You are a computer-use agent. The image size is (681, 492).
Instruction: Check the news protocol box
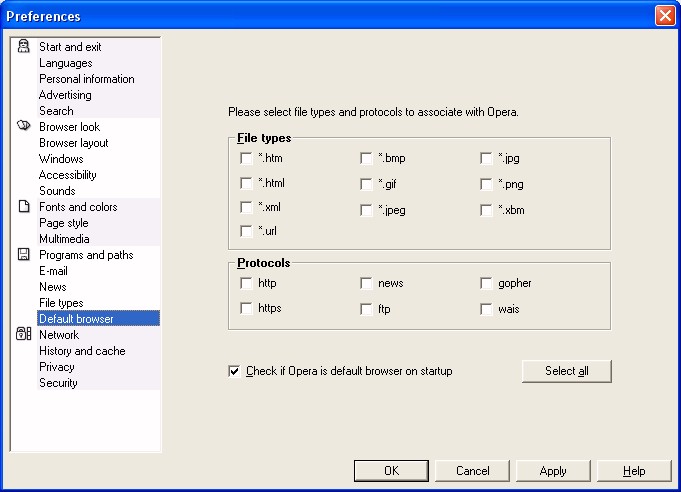tap(366, 284)
